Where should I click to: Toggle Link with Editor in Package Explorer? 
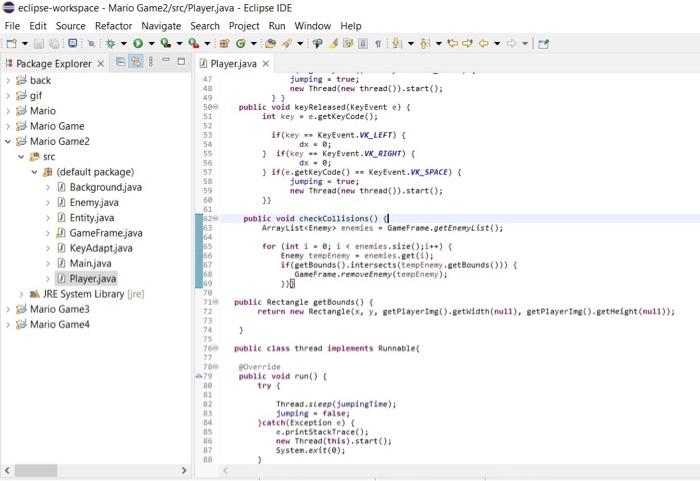(136, 62)
